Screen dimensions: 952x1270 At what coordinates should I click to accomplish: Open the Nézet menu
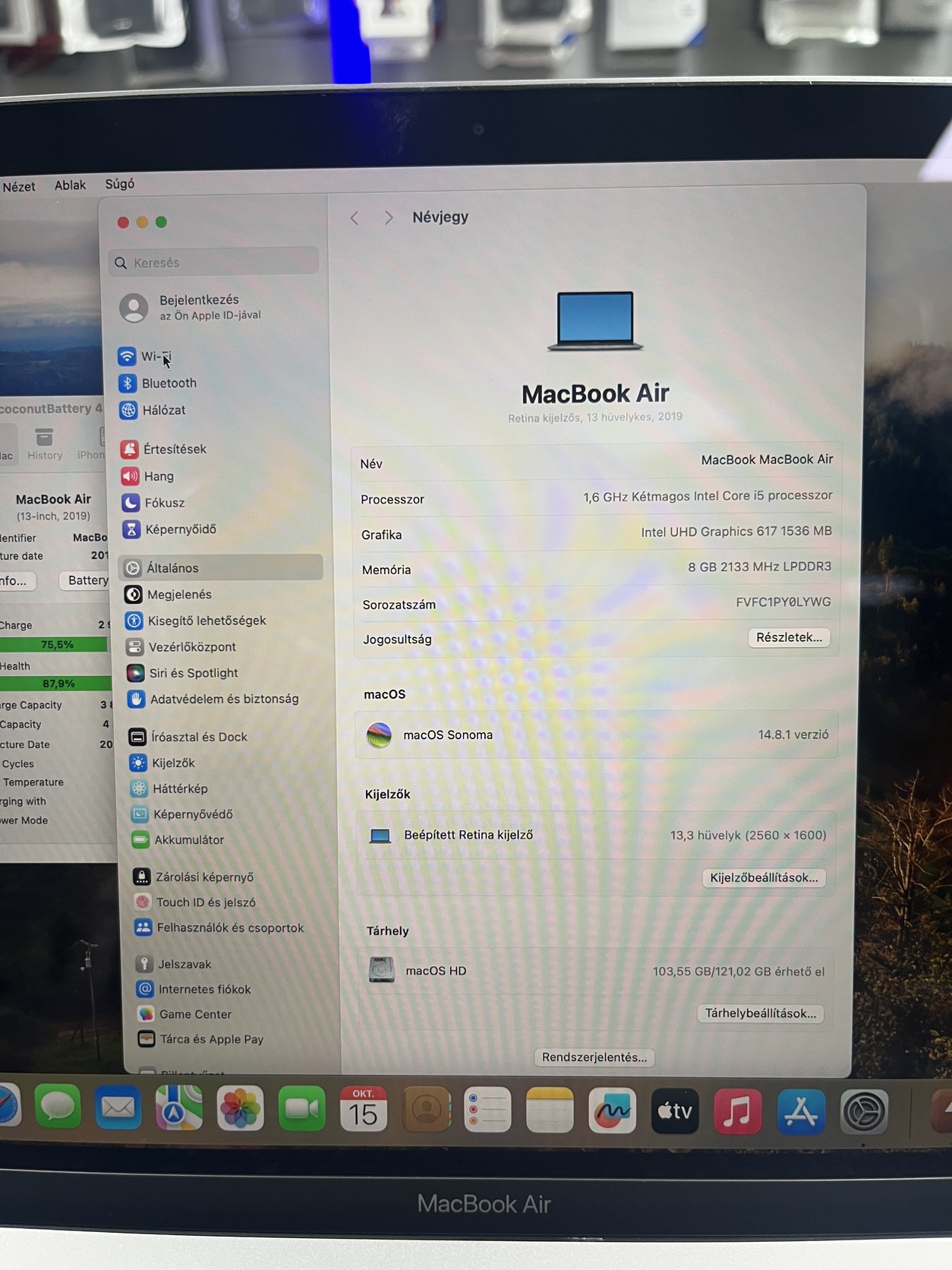[x=19, y=186]
